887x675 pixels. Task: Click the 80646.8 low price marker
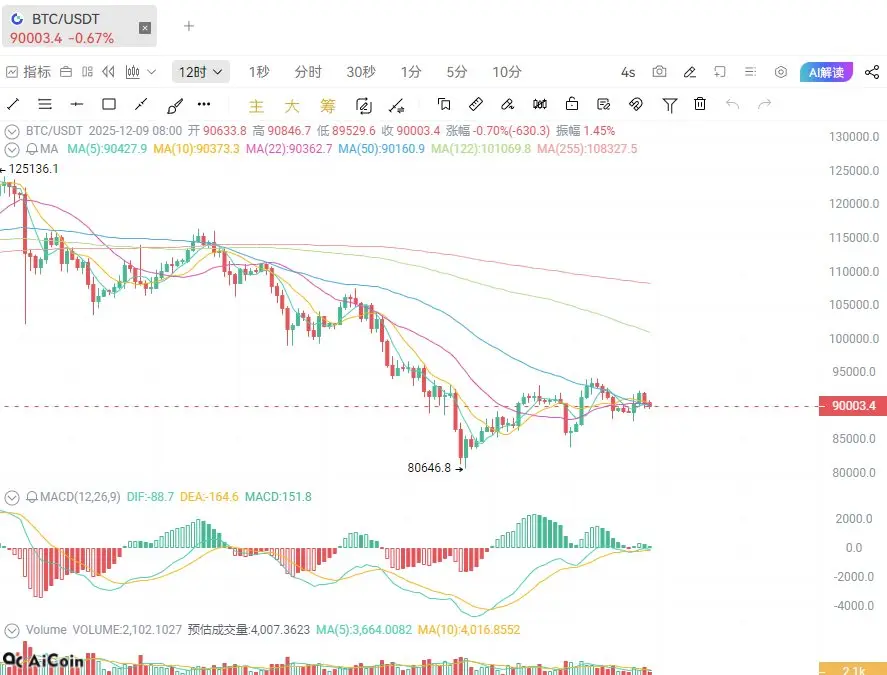pyautogui.click(x=429, y=468)
